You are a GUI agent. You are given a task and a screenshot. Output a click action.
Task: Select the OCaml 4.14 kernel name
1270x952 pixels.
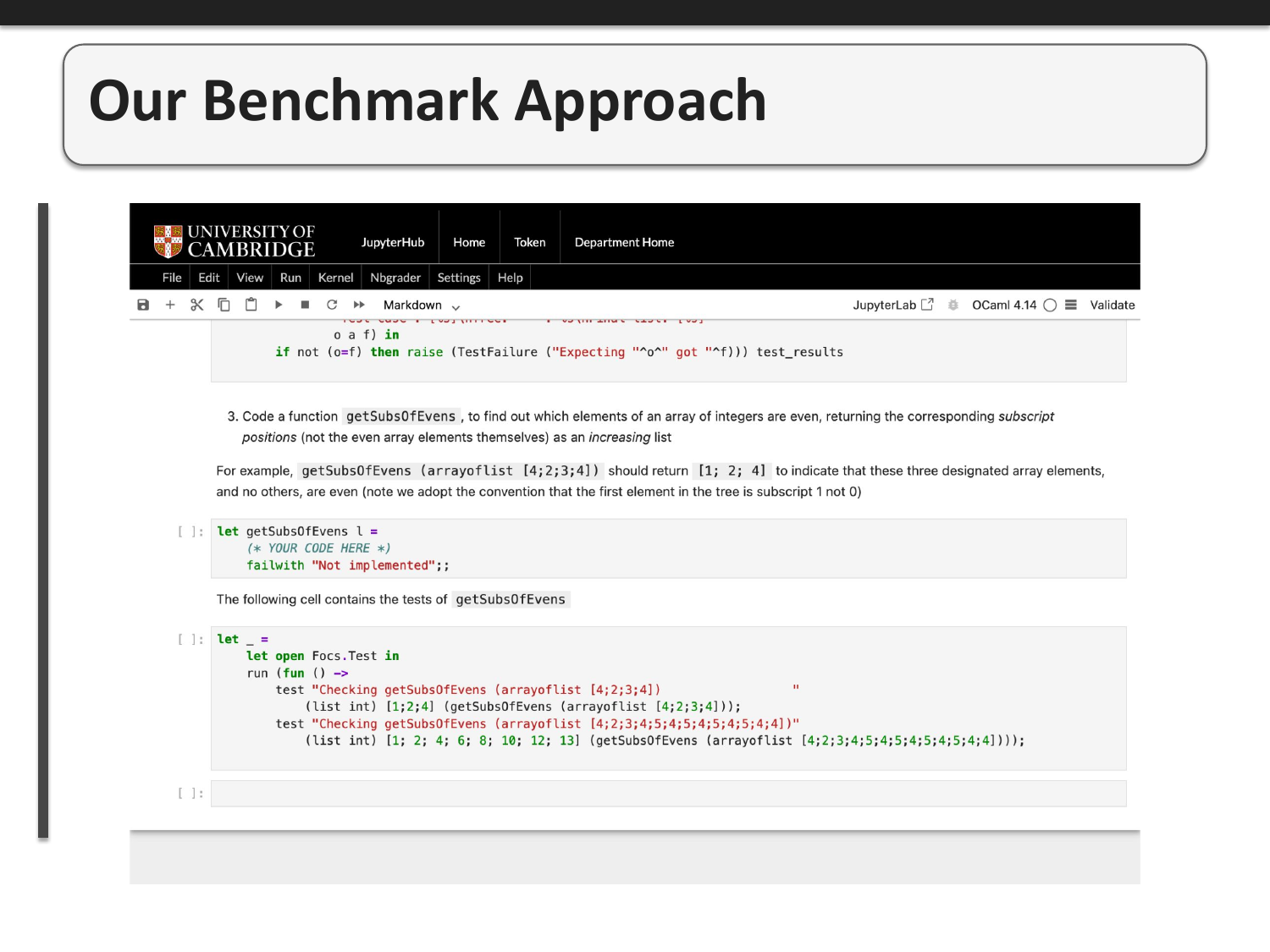(1003, 305)
